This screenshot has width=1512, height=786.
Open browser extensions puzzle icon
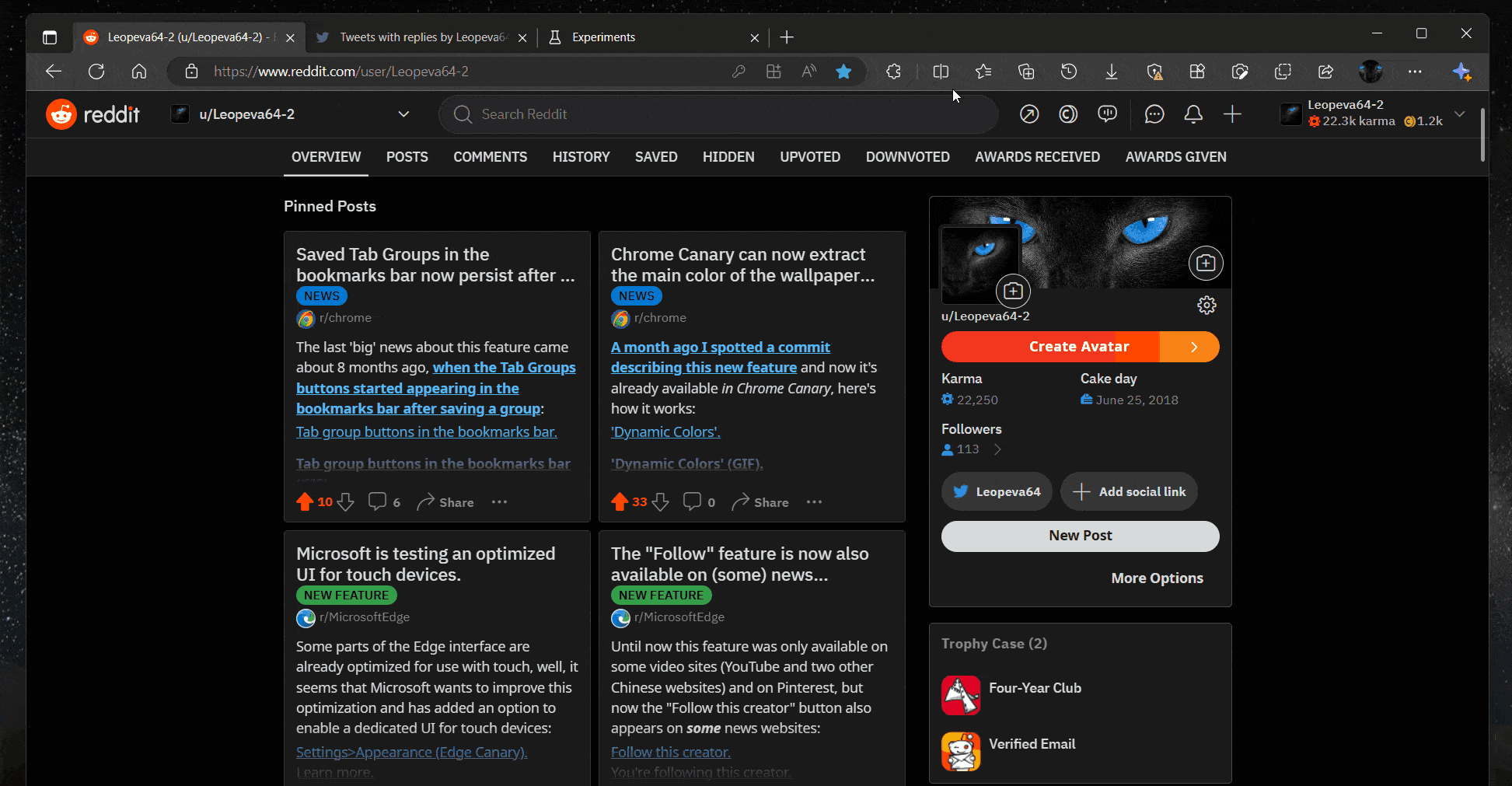click(x=894, y=72)
